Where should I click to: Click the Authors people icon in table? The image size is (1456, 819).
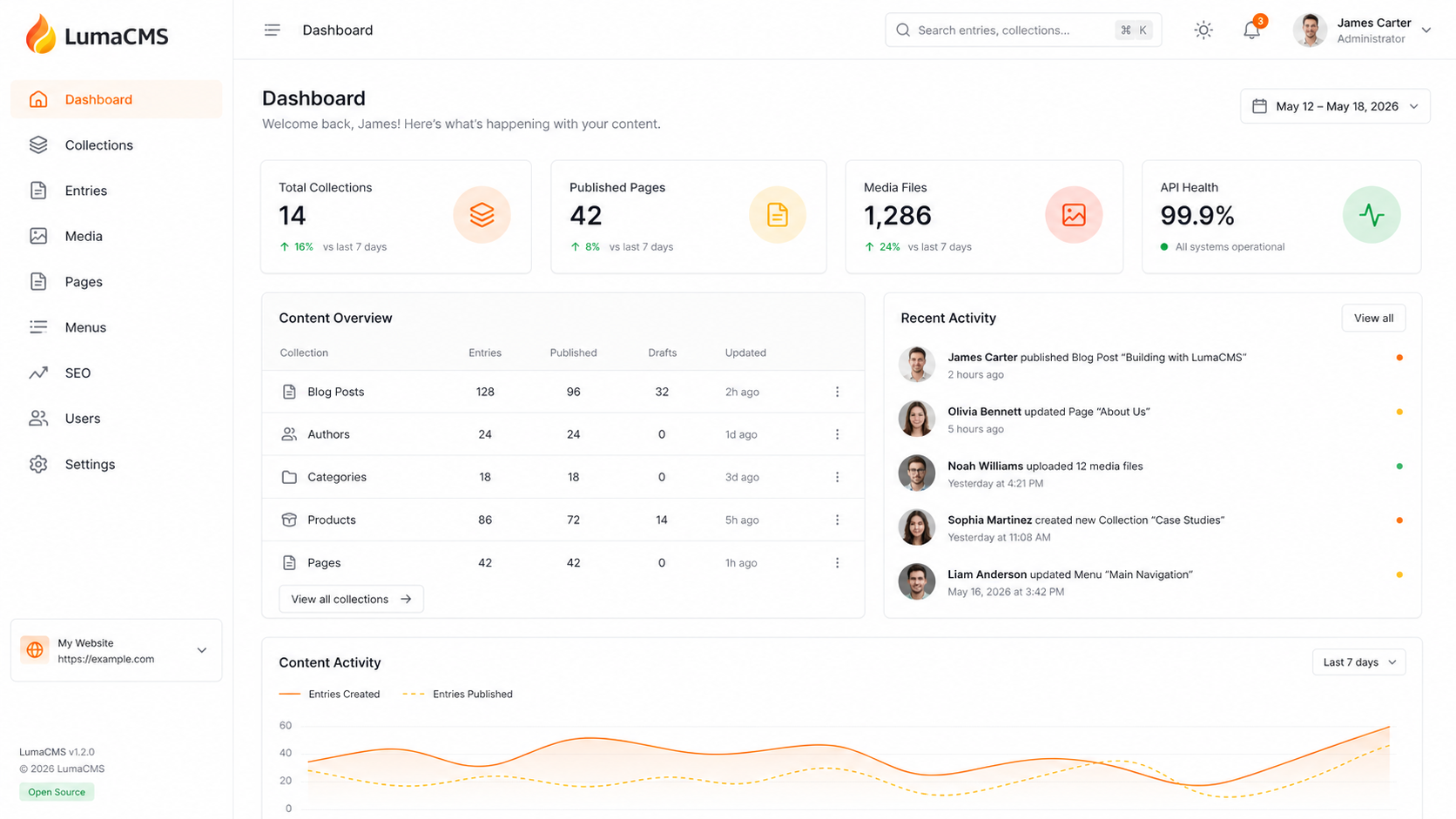[x=289, y=434]
